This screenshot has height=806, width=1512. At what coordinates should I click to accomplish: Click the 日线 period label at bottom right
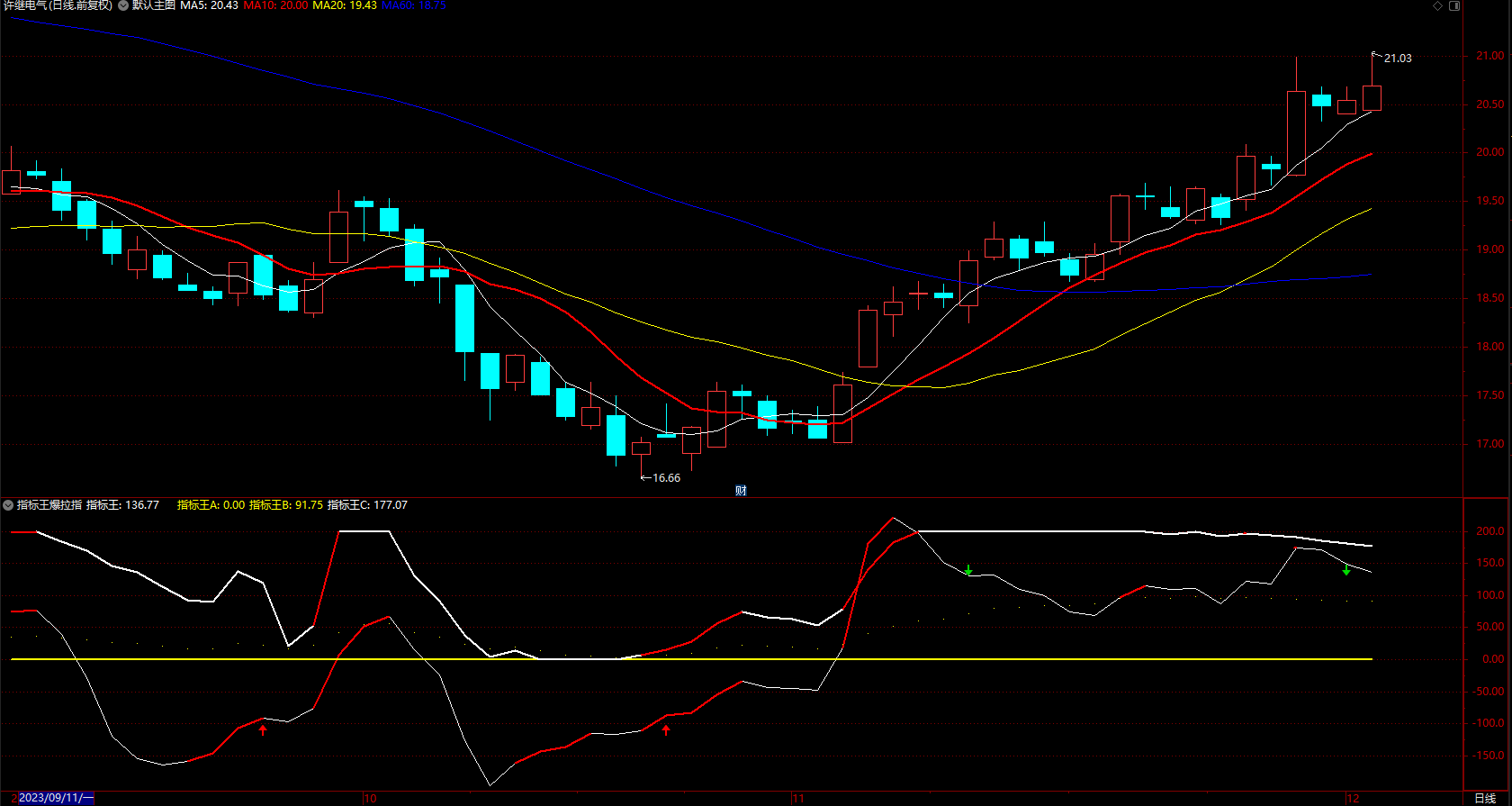1485,799
